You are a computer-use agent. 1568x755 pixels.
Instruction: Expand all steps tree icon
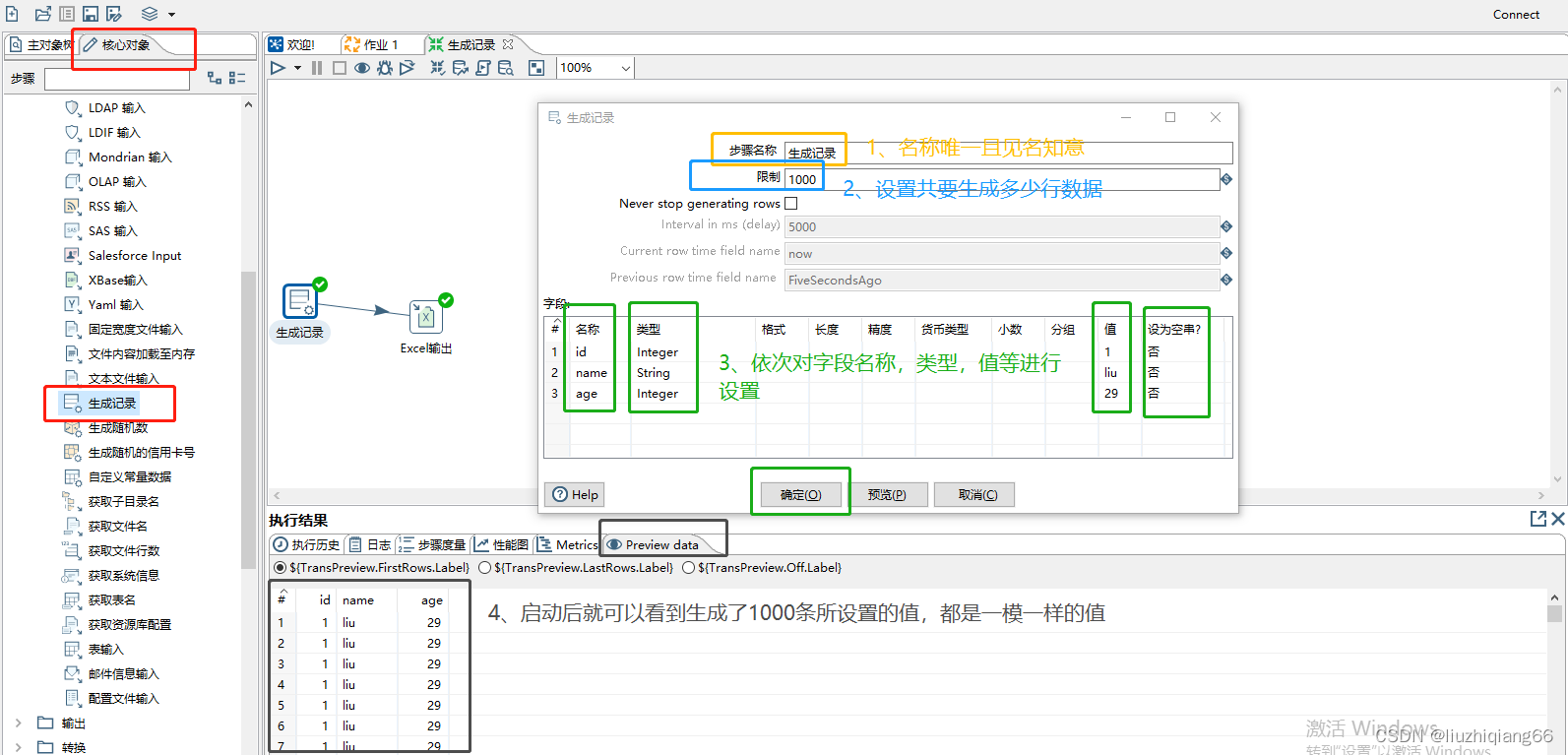[215, 78]
